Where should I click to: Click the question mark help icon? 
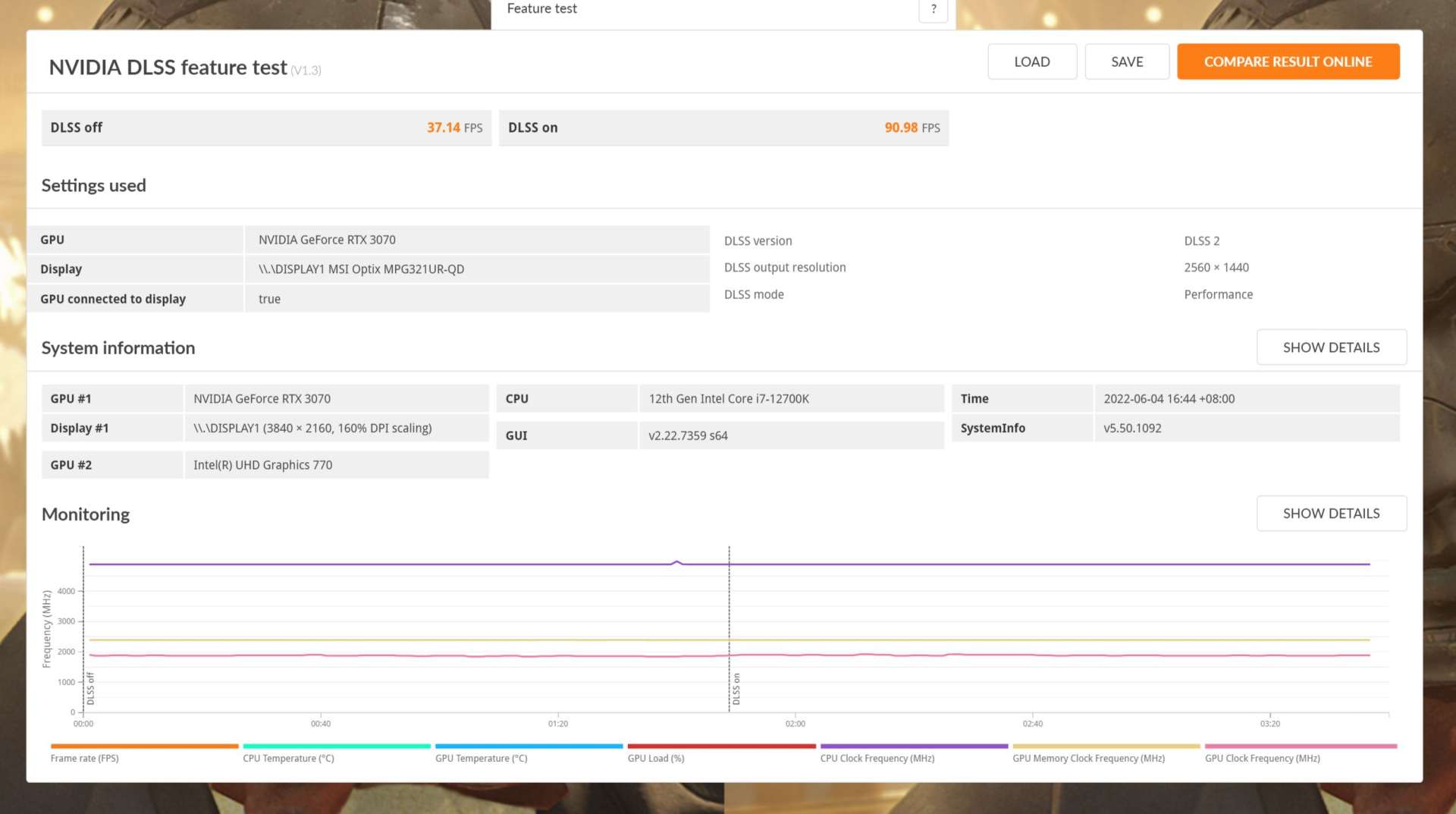tap(934, 9)
